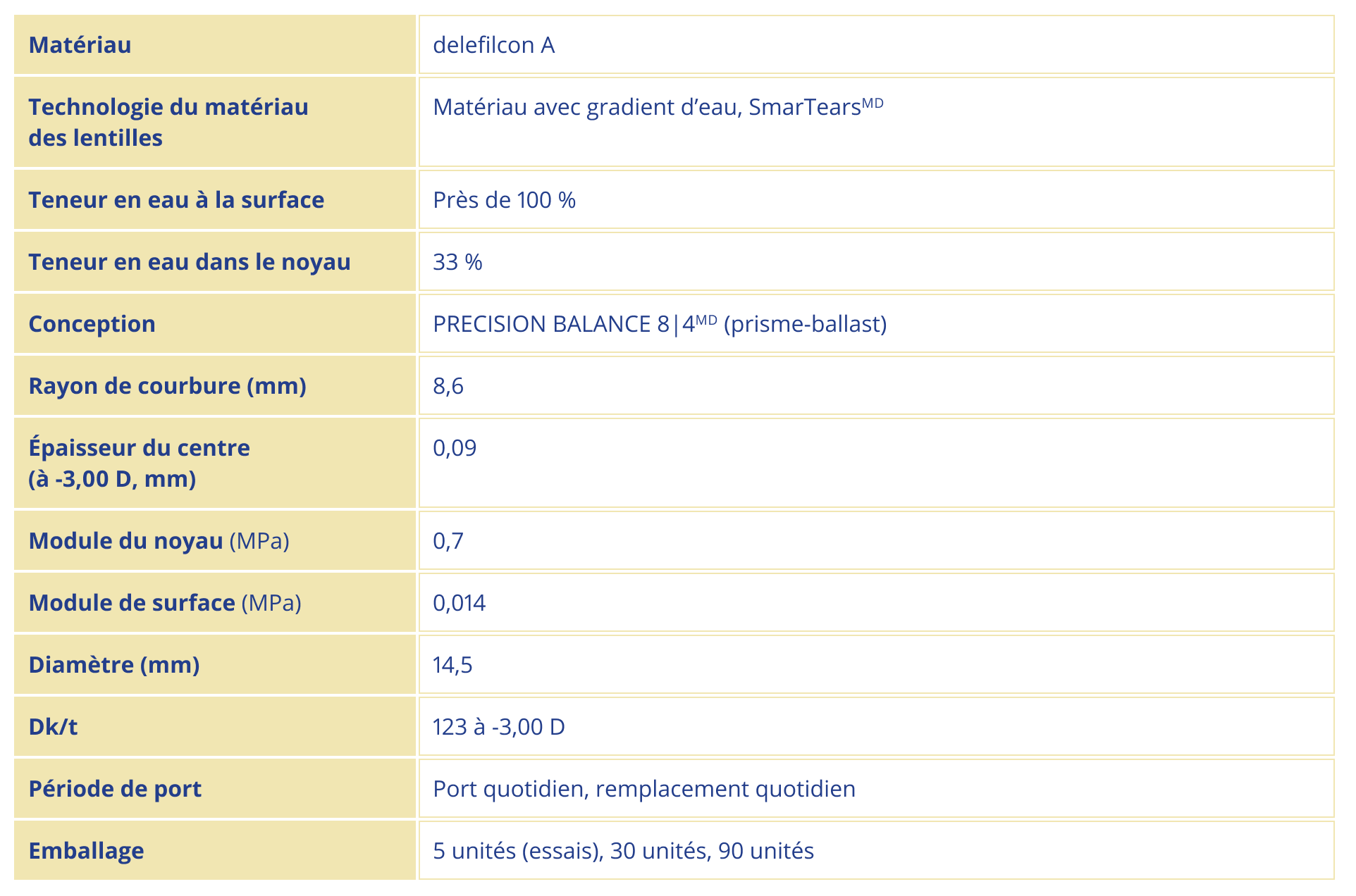Click the 'Matériau' label cell
Image resolution: width=1356 pixels, height=896 pixels.
pyautogui.click(x=214, y=44)
